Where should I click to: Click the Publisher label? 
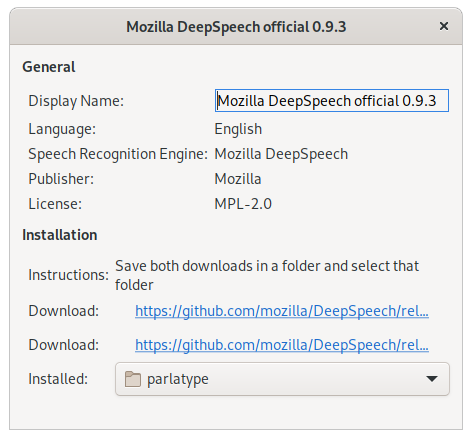pyautogui.click(x=61, y=179)
